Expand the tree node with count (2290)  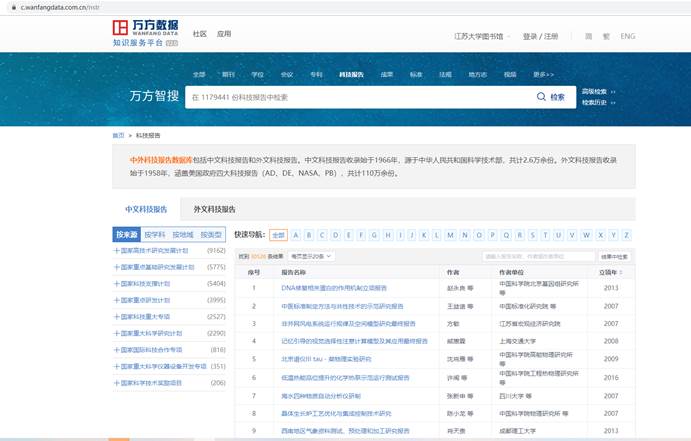pos(116,334)
